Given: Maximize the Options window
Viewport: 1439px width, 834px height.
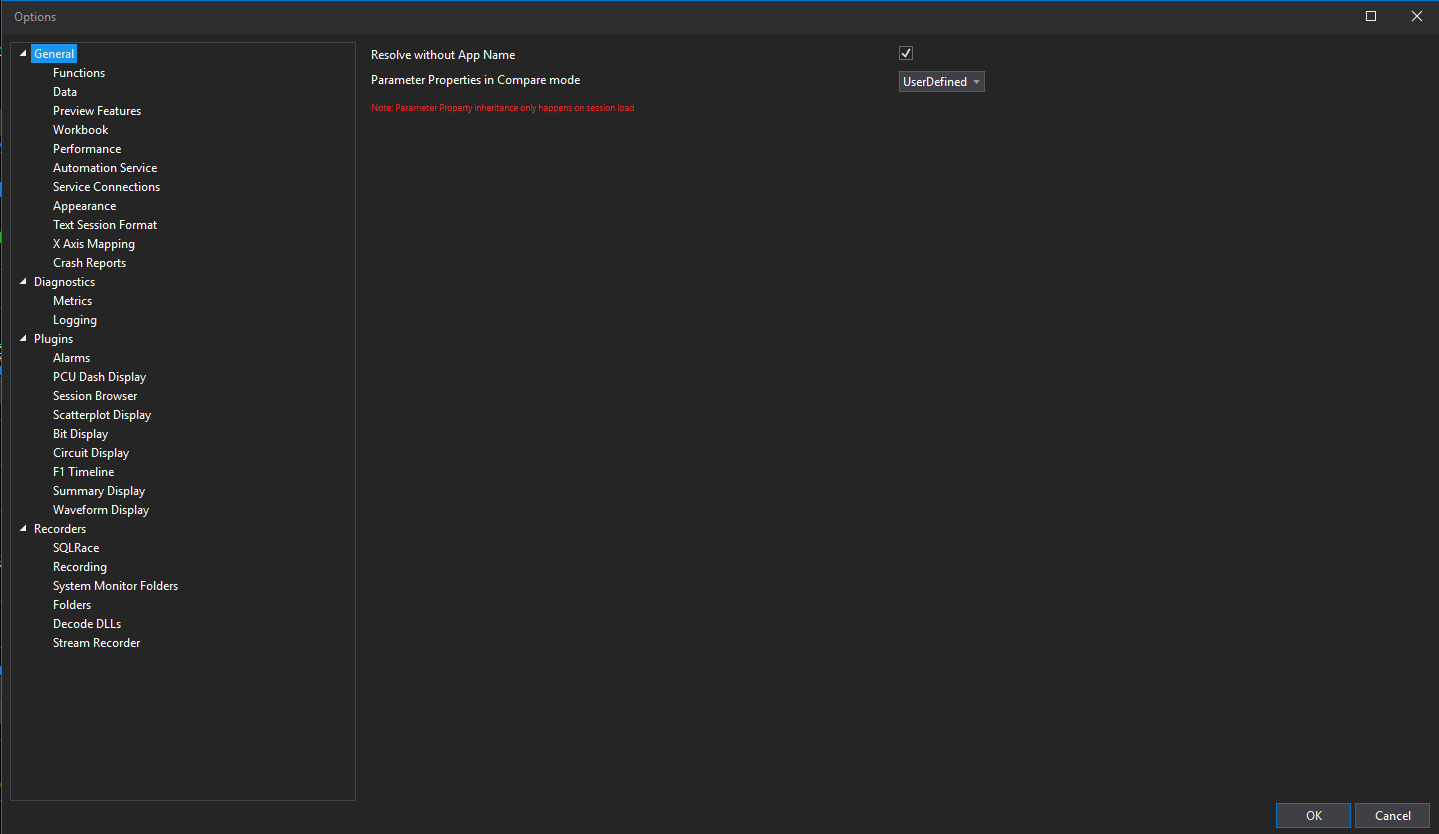Looking at the screenshot, I should pos(1371,16).
